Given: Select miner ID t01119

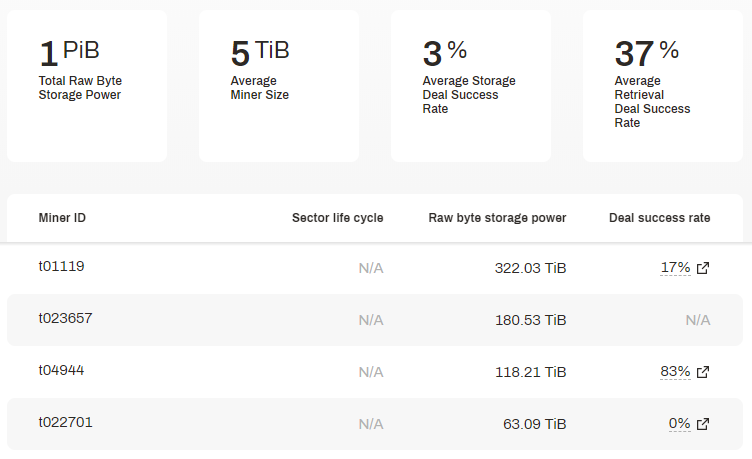Looking at the screenshot, I should 61,266.
